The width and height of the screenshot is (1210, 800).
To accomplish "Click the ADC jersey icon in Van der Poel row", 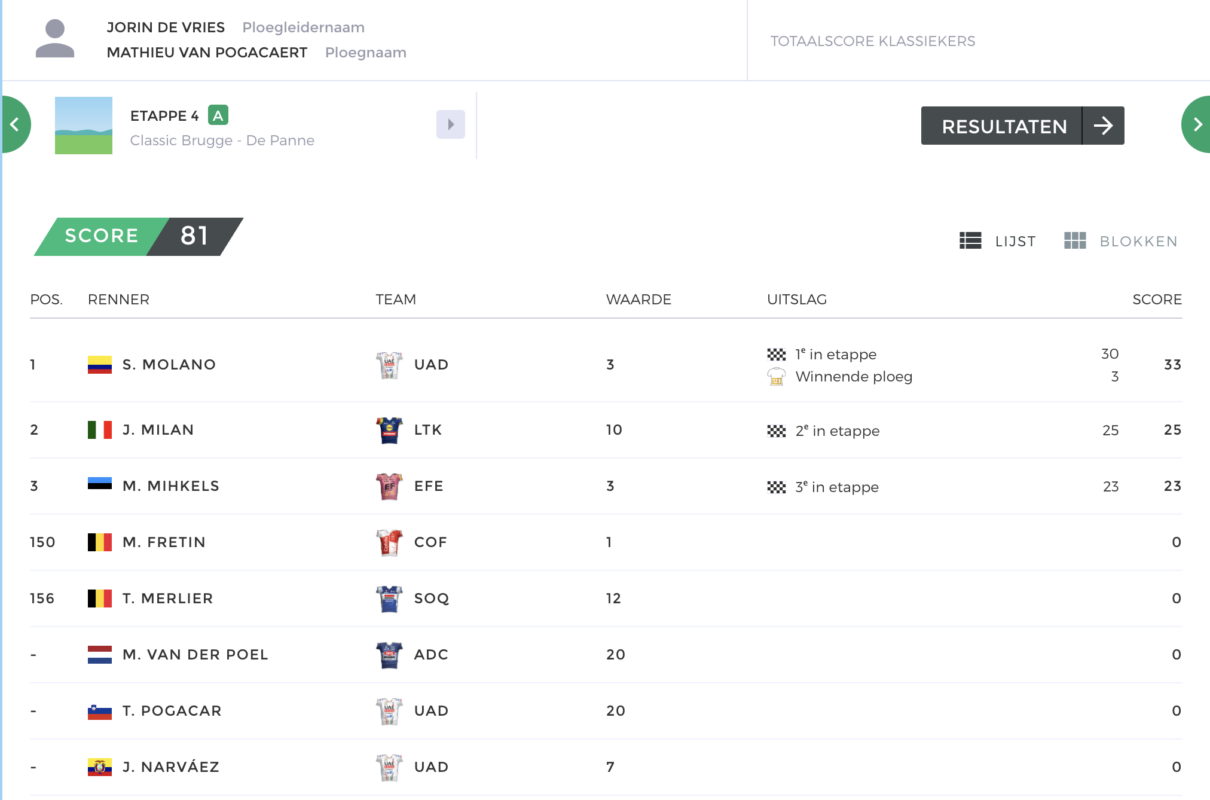I will coord(389,655).
